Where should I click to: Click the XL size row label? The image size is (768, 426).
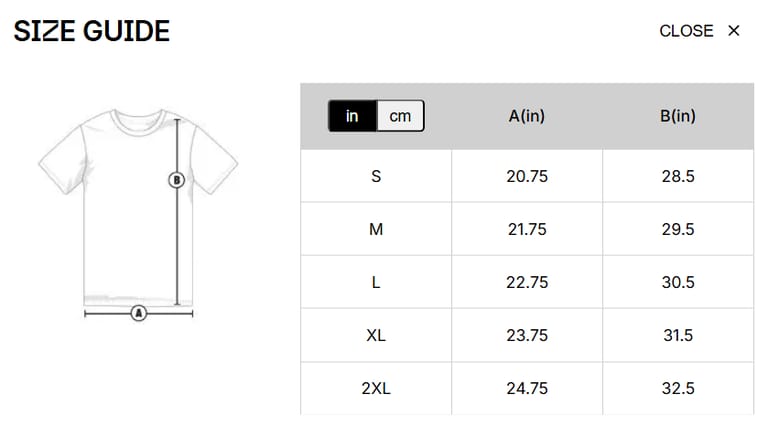click(376, 336)
